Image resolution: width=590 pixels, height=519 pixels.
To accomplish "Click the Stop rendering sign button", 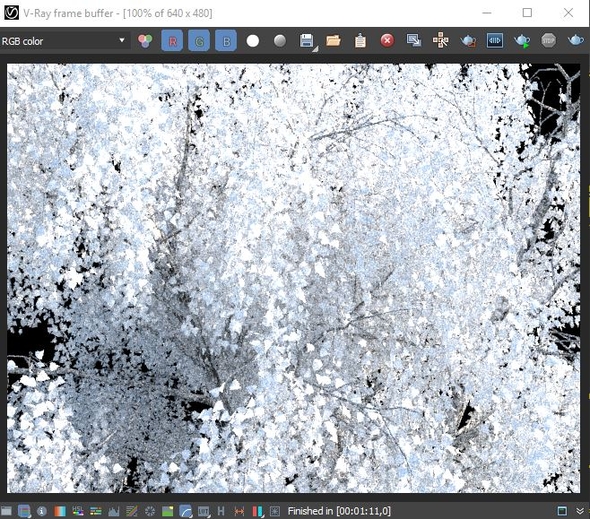I will [x=549, y=40].
